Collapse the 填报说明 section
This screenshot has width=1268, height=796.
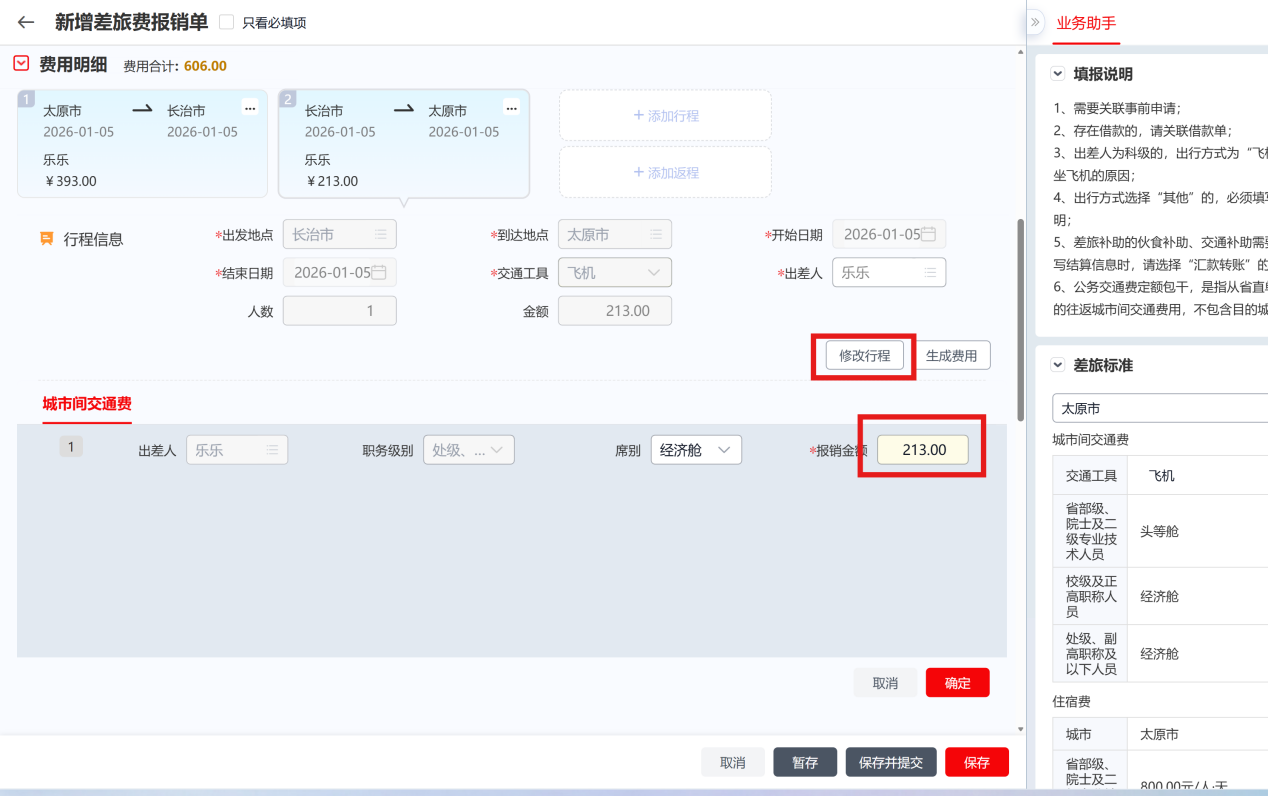1058,74
